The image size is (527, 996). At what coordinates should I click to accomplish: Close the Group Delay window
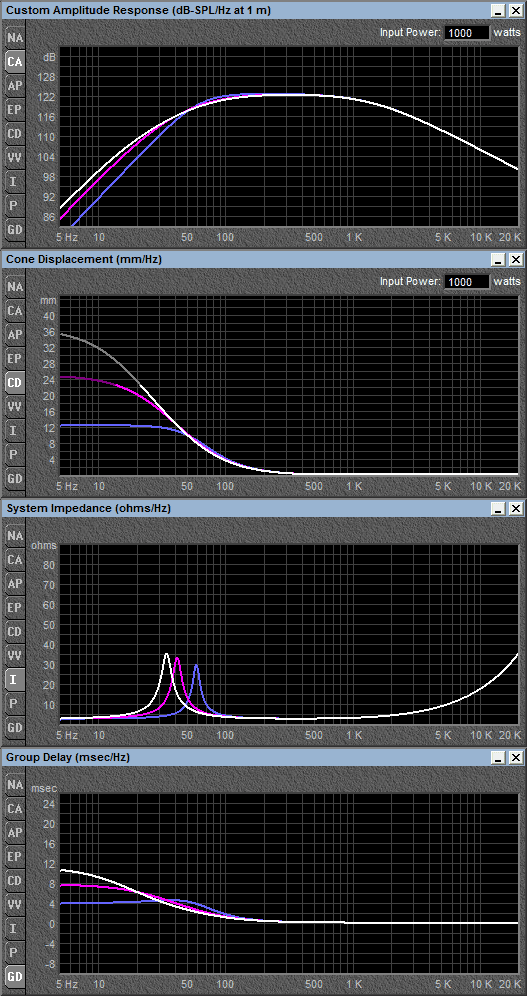[516, 758]
